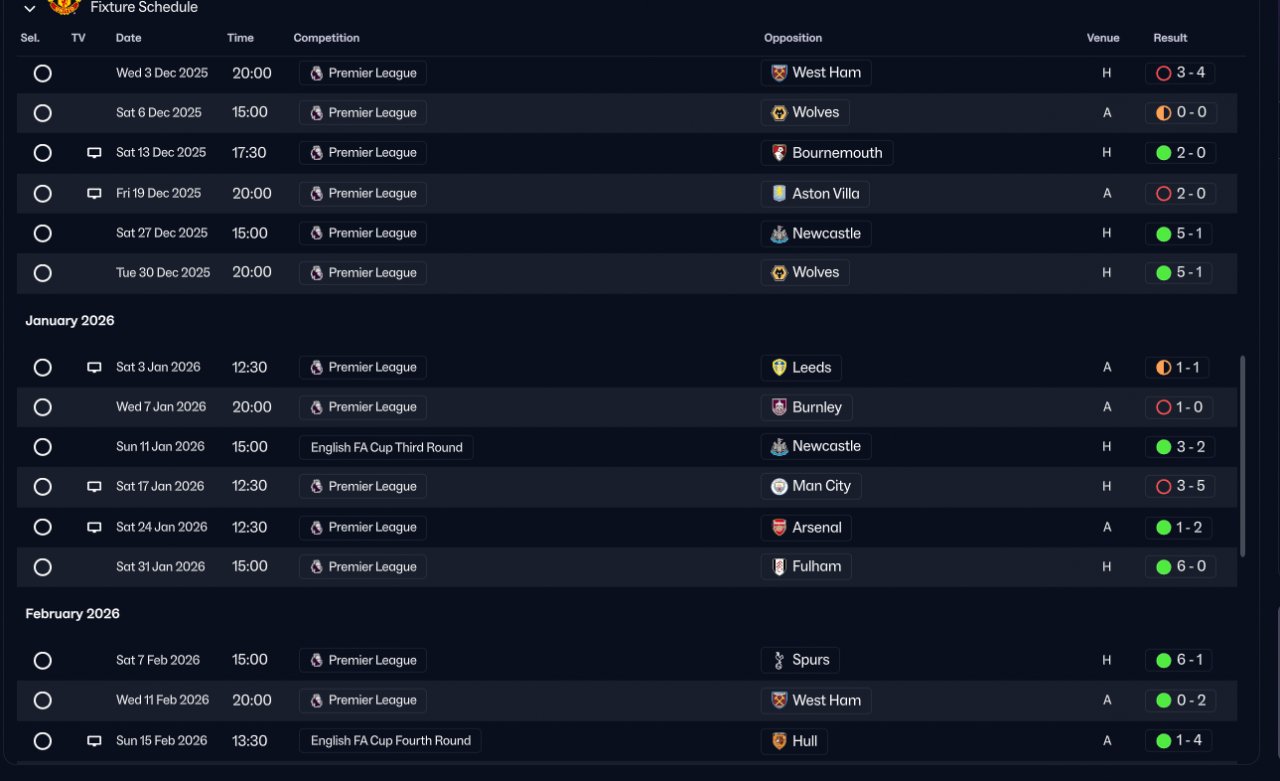The image size is (1280, 781).
Task: Sort fixtures by Date column header
Action: 128,38
